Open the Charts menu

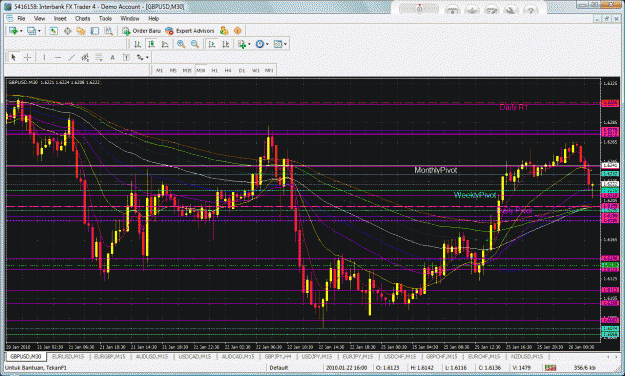[83, 18]
